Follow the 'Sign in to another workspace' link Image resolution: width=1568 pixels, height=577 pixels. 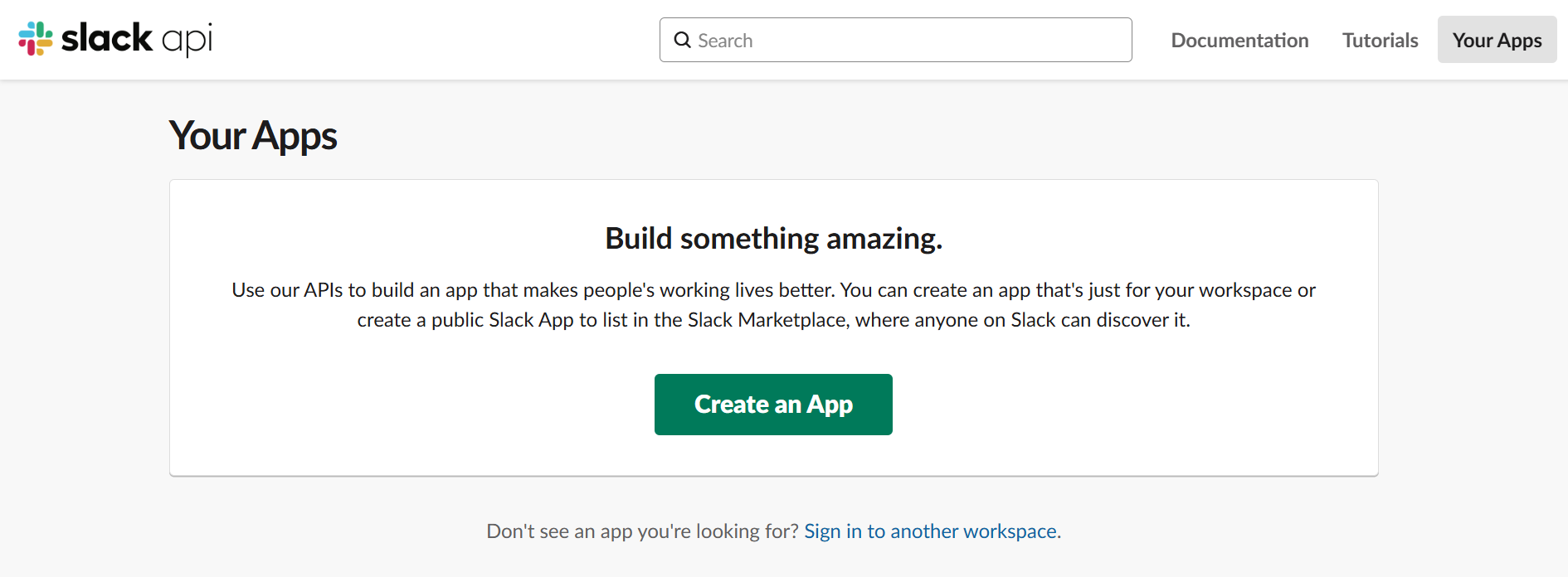coord(930,531)
